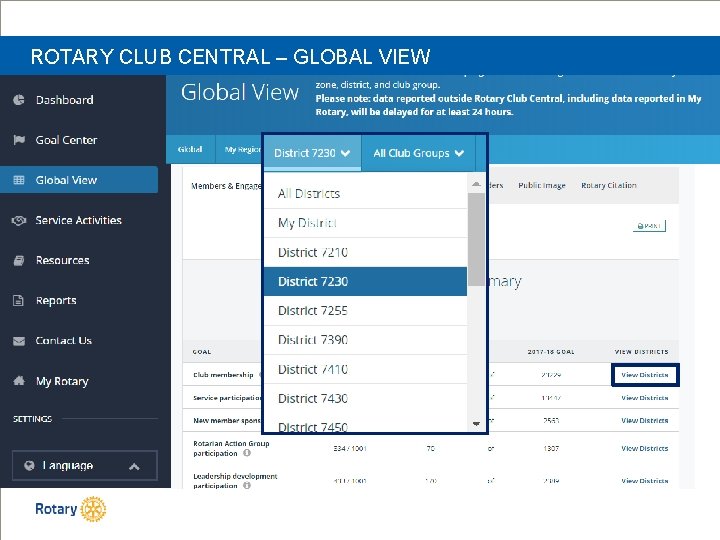This screenshot has height=540, width=720.
Task: Click the Club membership goal row label
Action: click(223, 375)
